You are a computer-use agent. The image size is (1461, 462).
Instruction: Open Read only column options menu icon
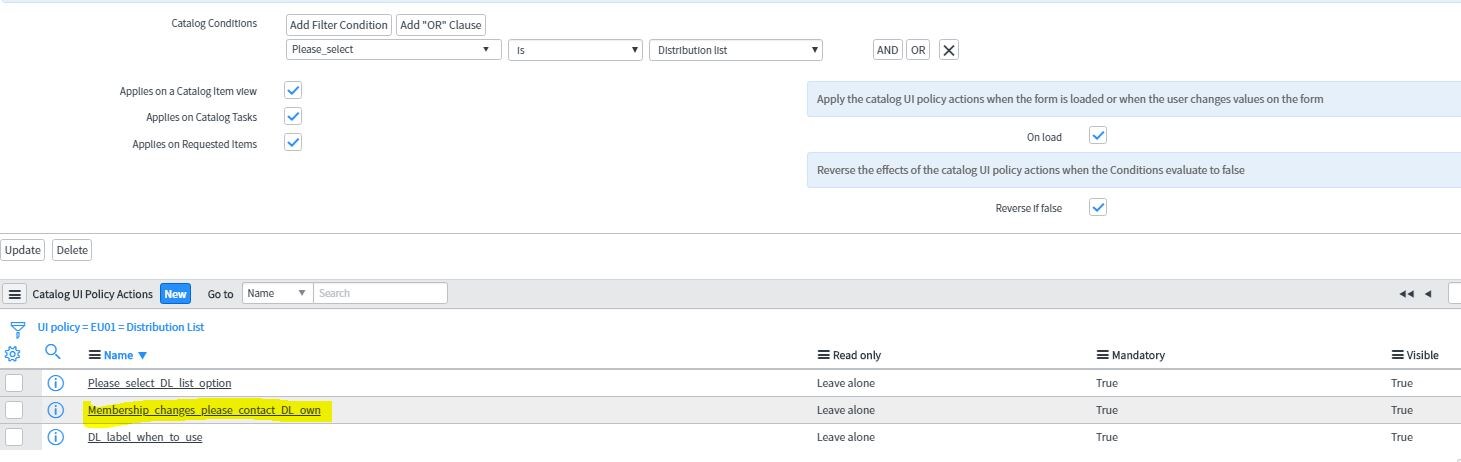point(824,355)
